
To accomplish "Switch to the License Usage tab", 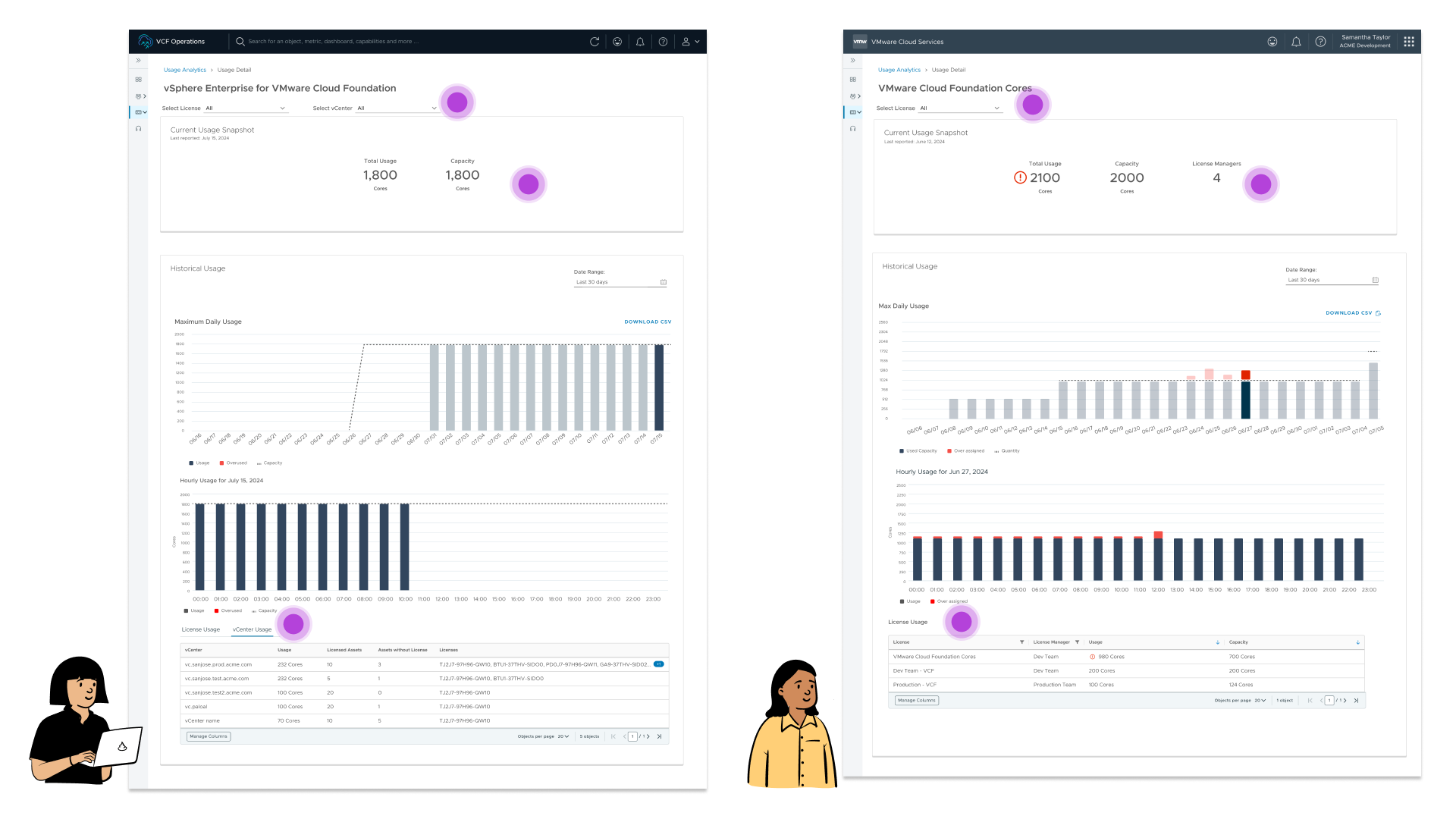I will tap(201, 629).
